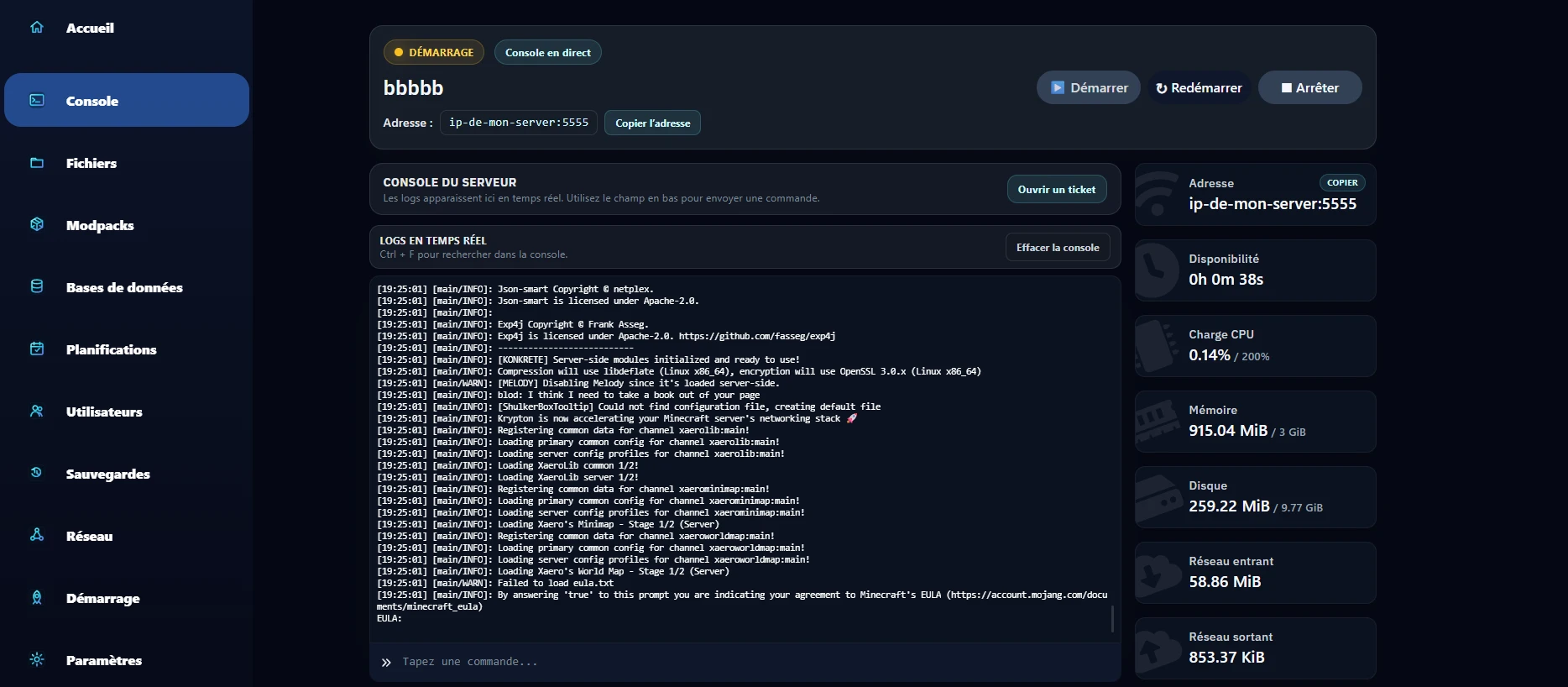Image resolution: width=1568 pixels, height=687 pixels.
Task: Click the Planifications calendar icon
Action: pyautogui.click(x=37, y=349)
